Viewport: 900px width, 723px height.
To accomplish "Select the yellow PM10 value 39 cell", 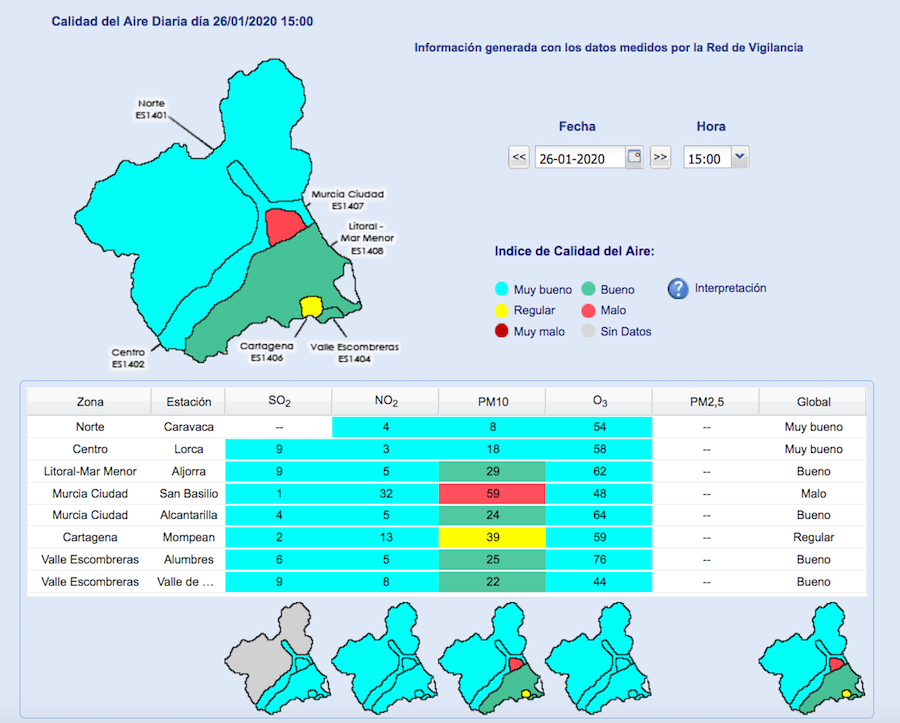I will pos(491,537).
